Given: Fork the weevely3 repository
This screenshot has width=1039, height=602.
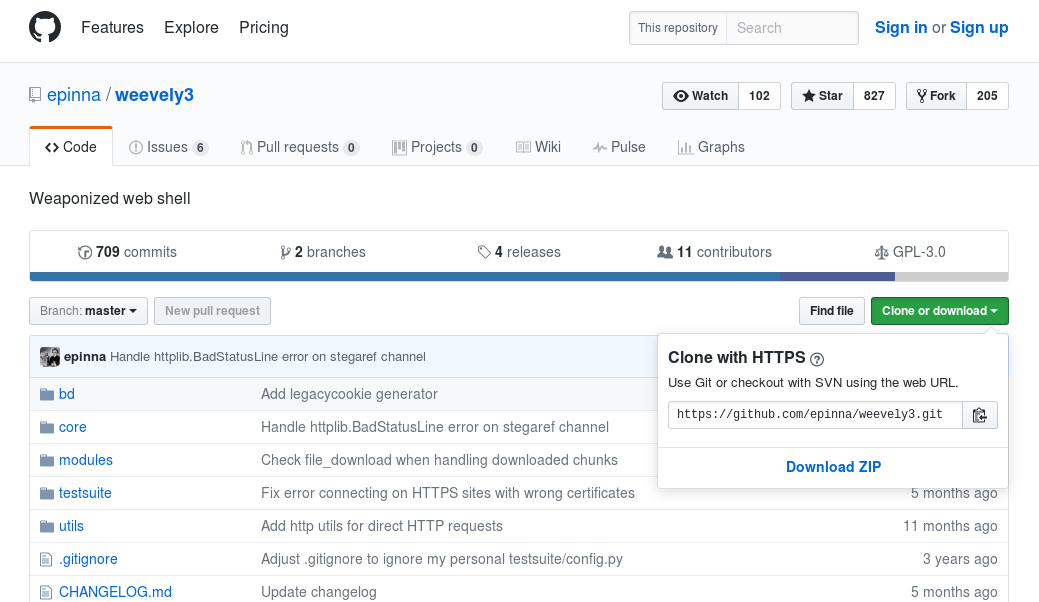Looking at the screenshot, I should pos(936,96).
